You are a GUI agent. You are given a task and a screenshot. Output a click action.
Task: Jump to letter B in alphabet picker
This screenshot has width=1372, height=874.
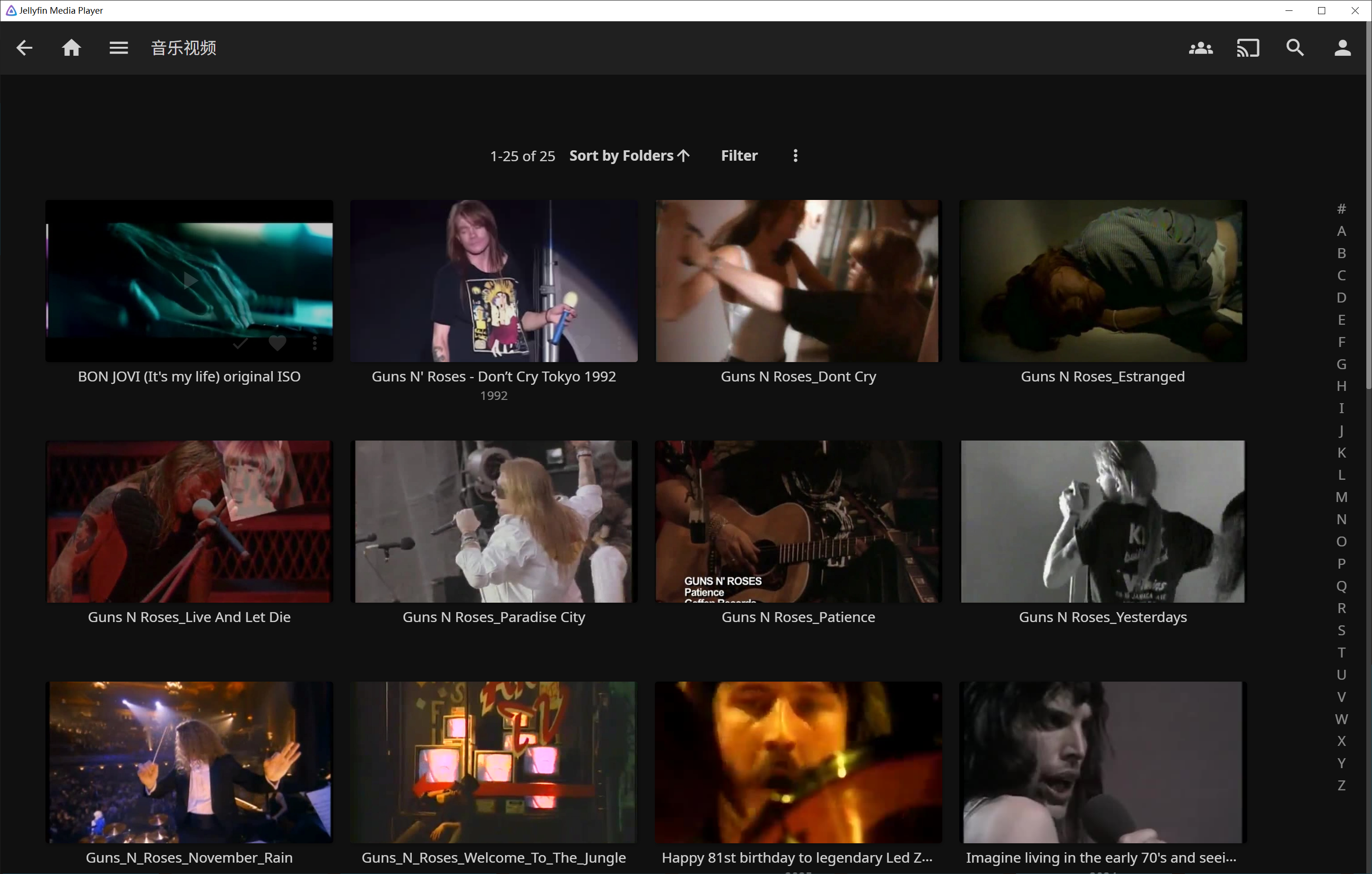click(1341, 253)
